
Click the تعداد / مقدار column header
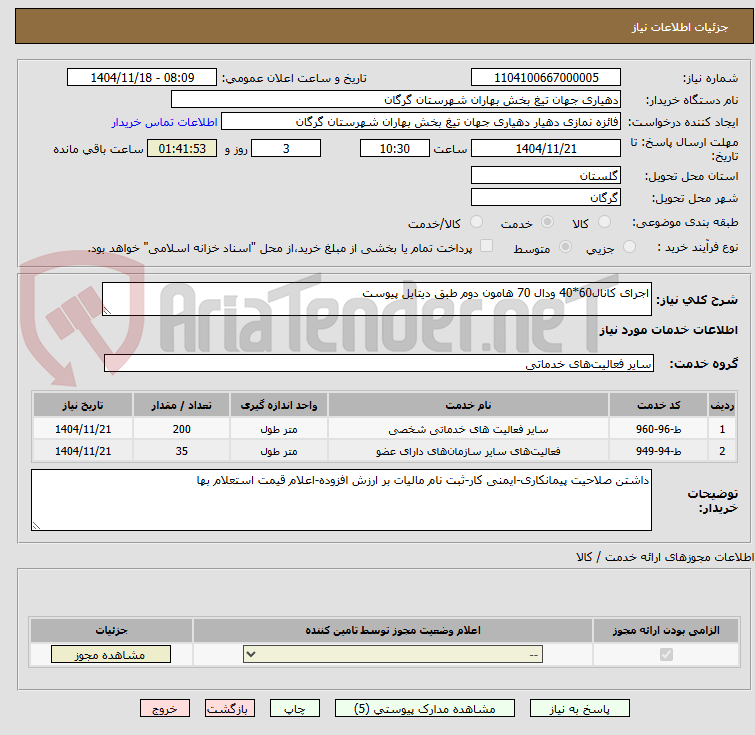coord(182,405)
